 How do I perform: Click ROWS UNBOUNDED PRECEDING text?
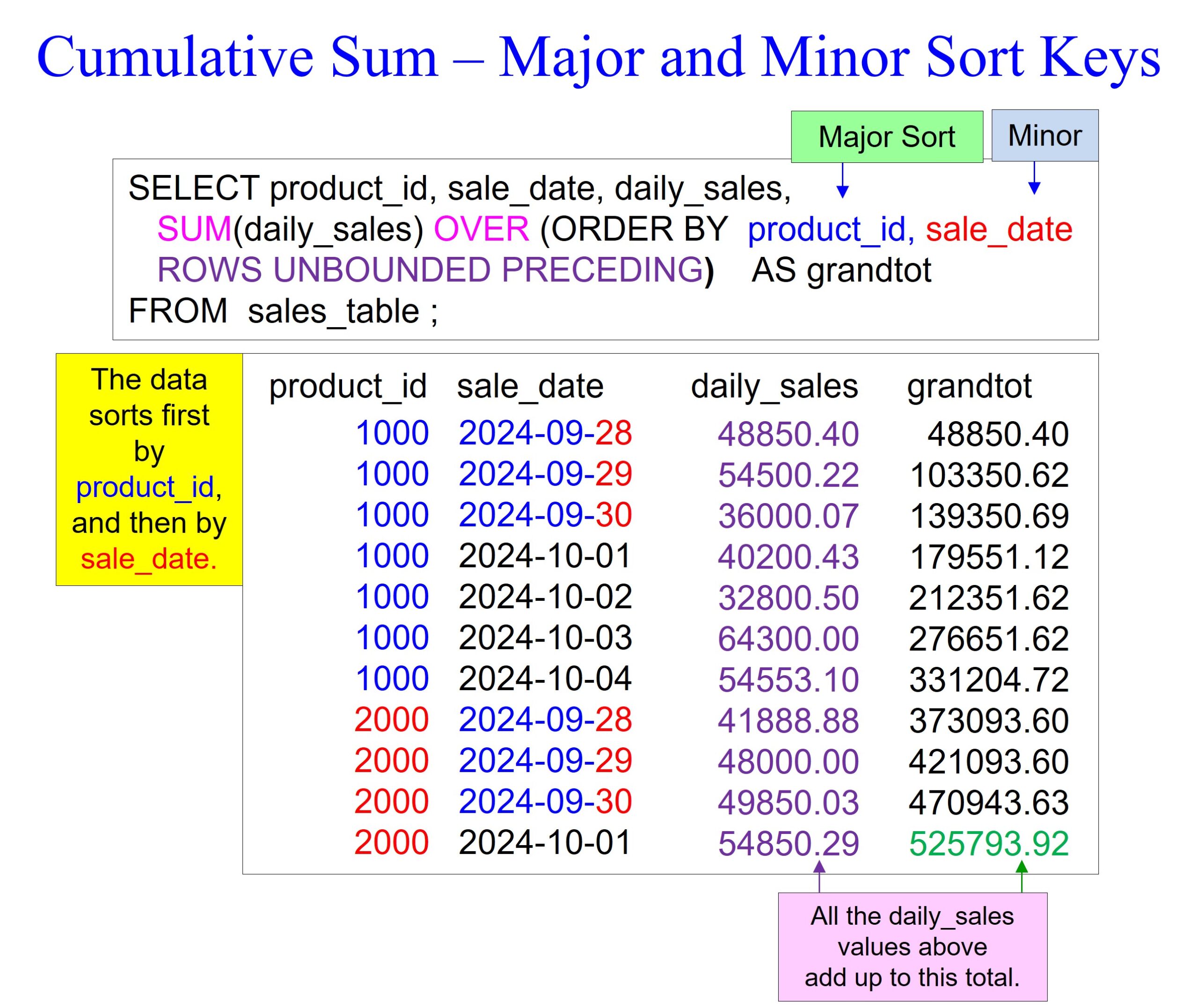pyautogui.click(x=430, y=270)
